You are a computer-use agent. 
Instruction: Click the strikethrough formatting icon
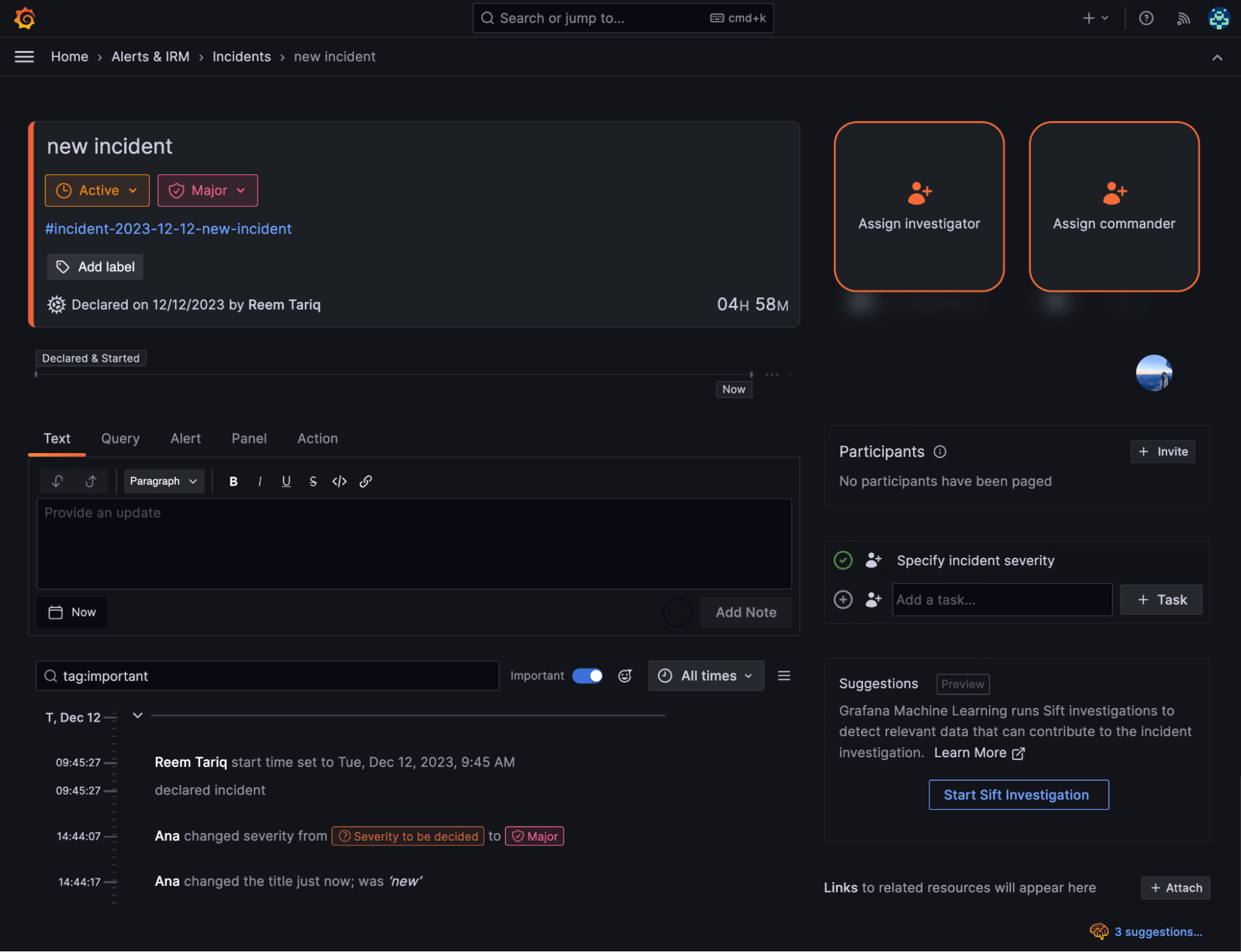[313, 481]
